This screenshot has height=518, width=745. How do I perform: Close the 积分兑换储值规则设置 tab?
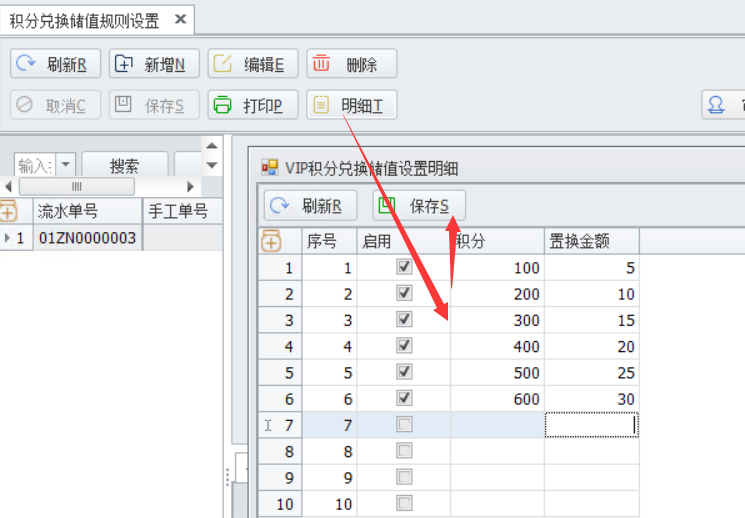coord(179,19)
